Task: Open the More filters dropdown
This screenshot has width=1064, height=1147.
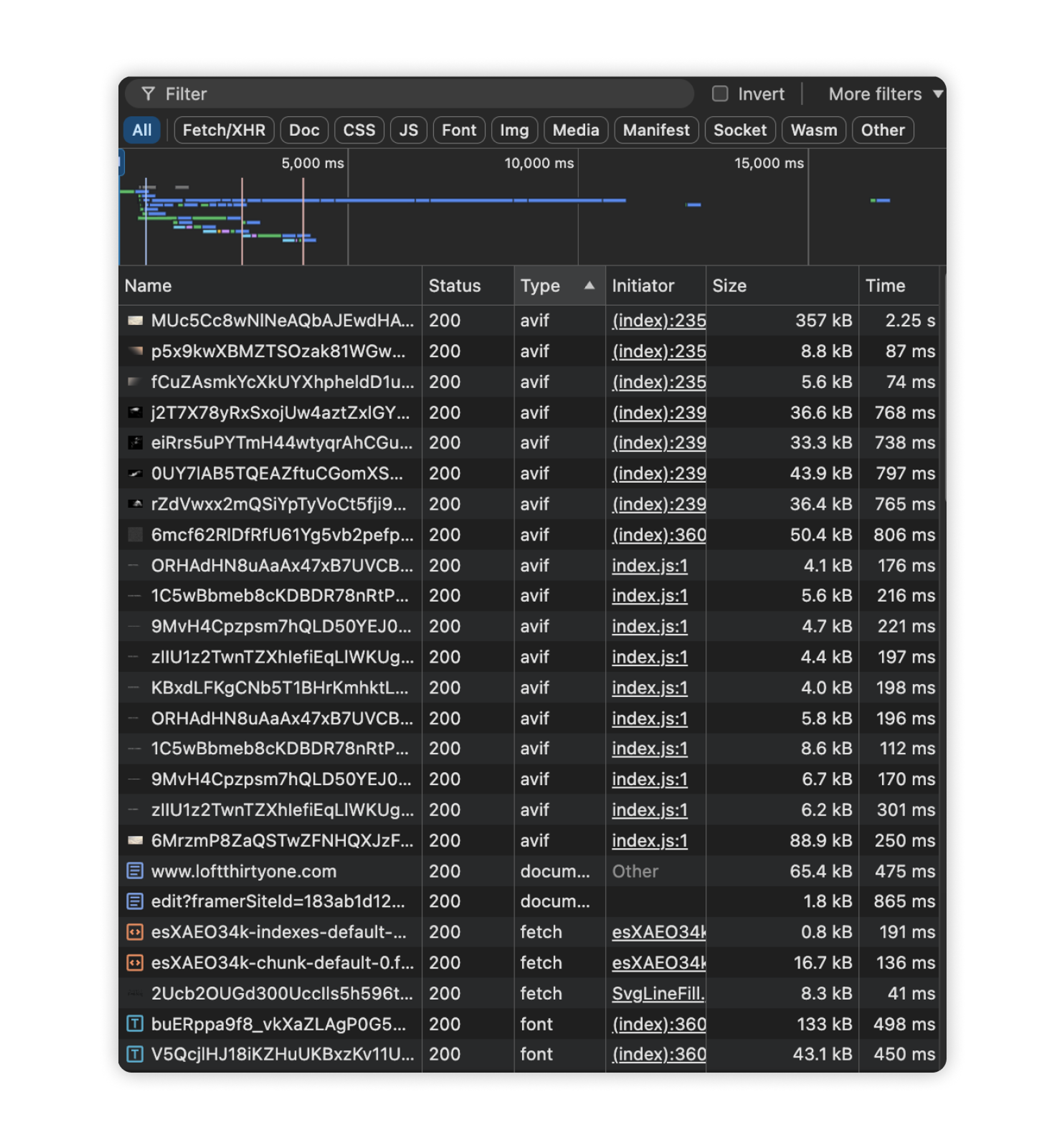Action: pos(886,94)
